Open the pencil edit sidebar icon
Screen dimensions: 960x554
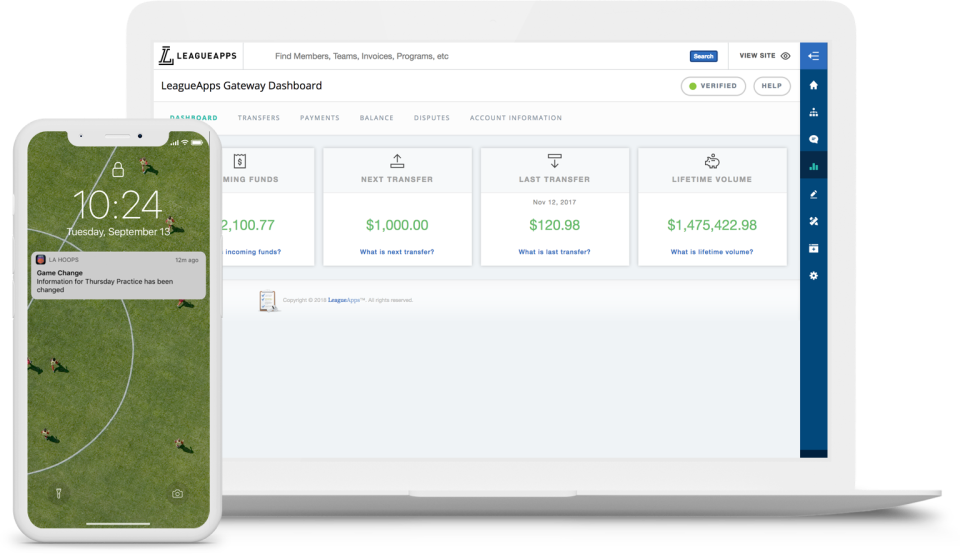pos(813,194)
